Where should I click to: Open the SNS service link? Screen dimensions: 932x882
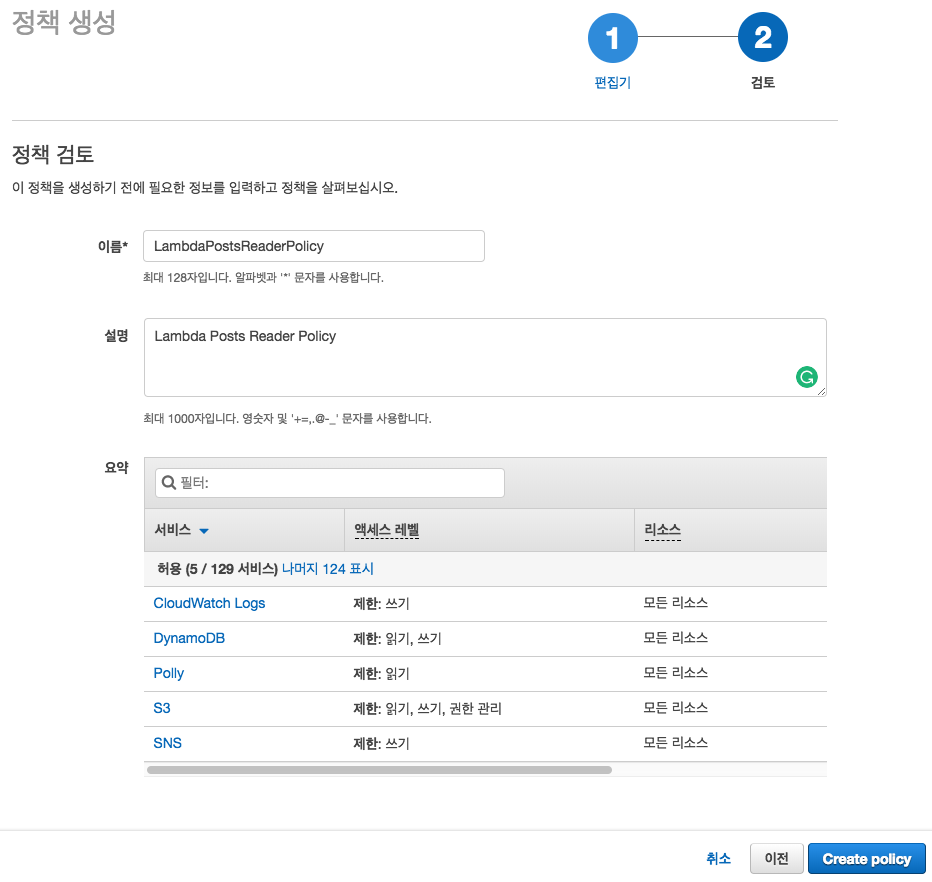click(168, 743)
